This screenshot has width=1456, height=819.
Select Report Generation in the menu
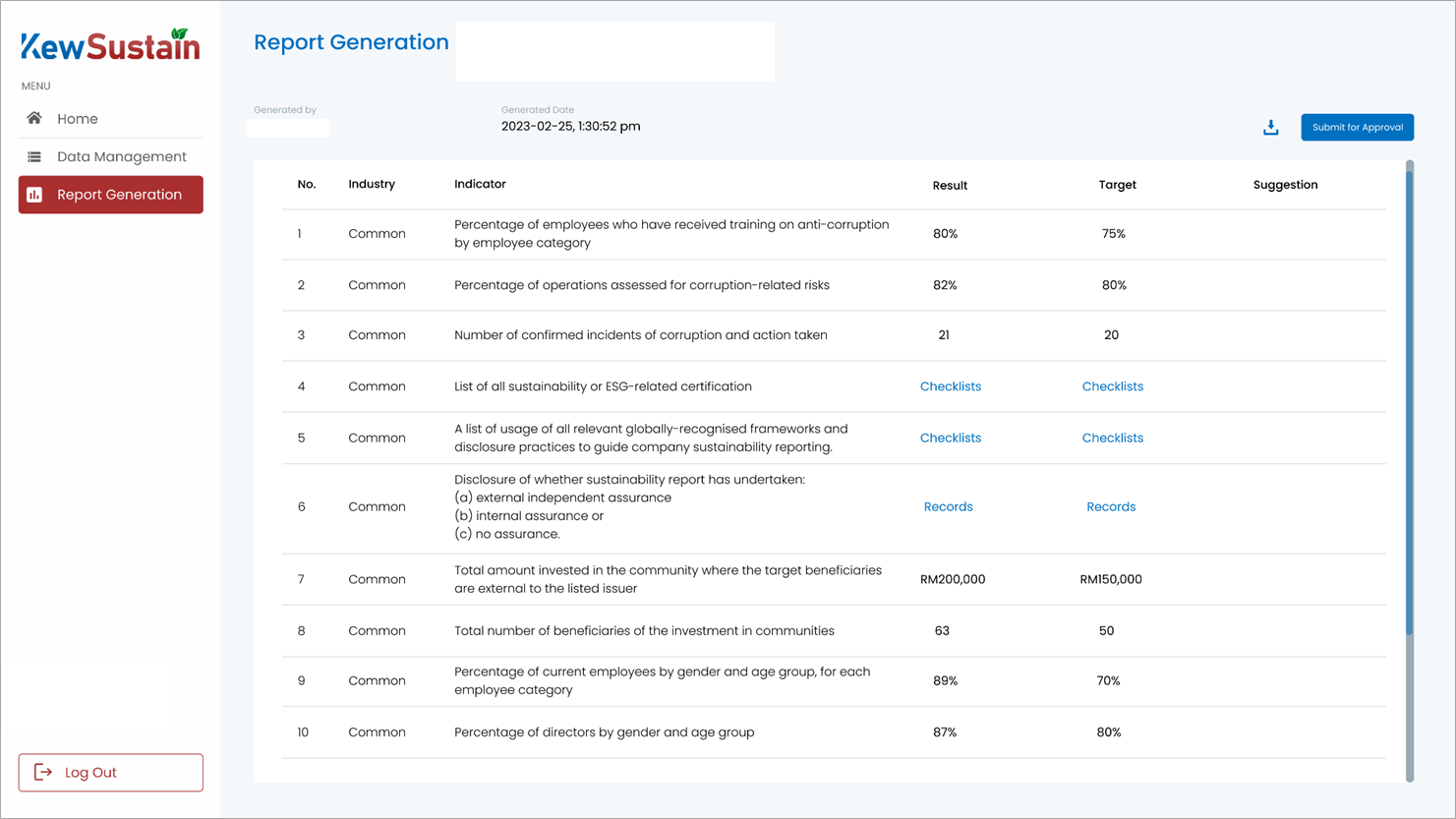coord(122,194)
